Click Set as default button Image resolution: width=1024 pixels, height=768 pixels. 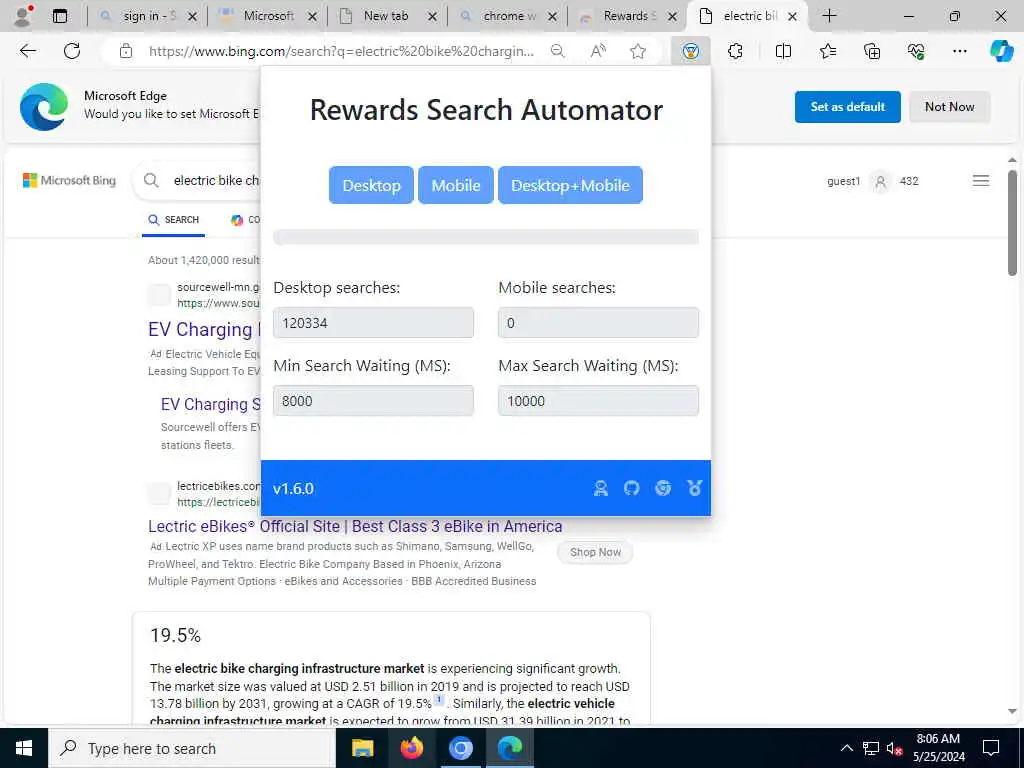(x=848, y=107)
